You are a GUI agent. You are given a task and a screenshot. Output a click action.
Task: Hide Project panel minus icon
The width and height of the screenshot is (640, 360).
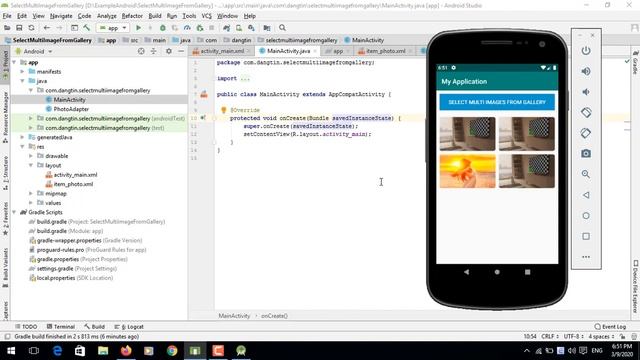point(181,51)
